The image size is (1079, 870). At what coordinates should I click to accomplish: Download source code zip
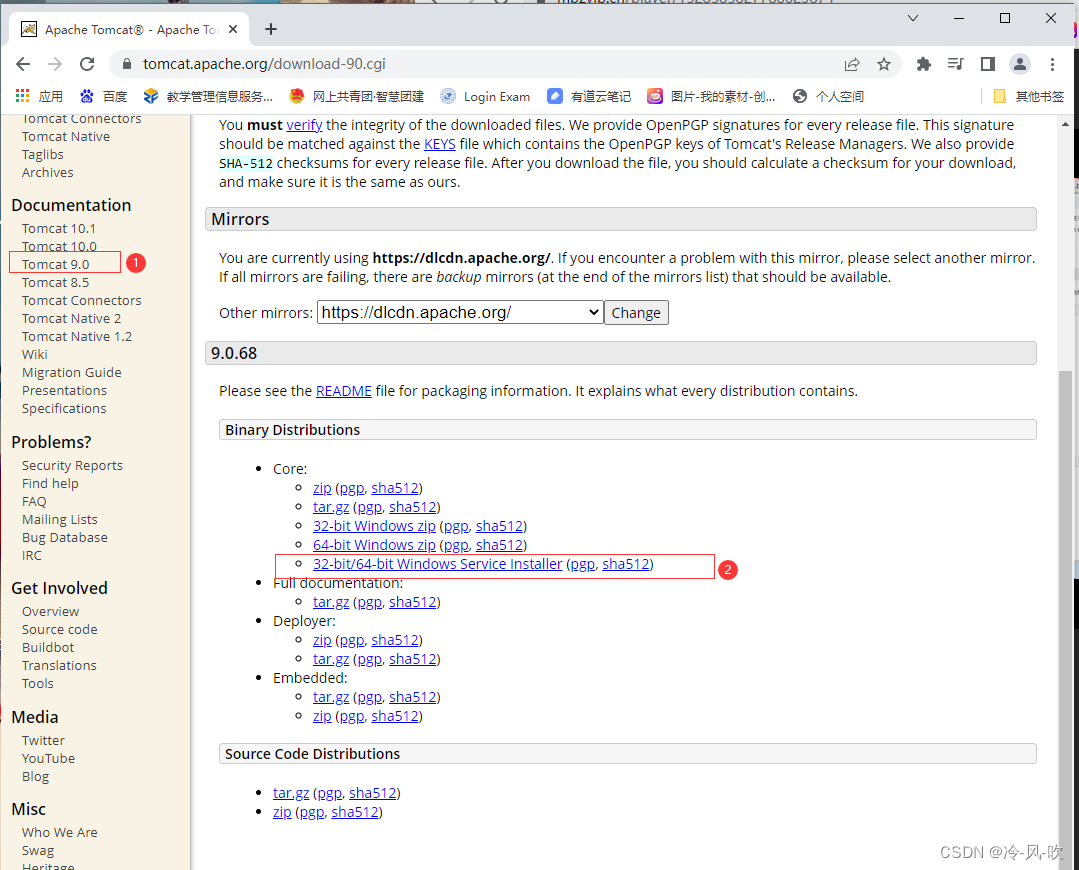click(x=282, y=812)
